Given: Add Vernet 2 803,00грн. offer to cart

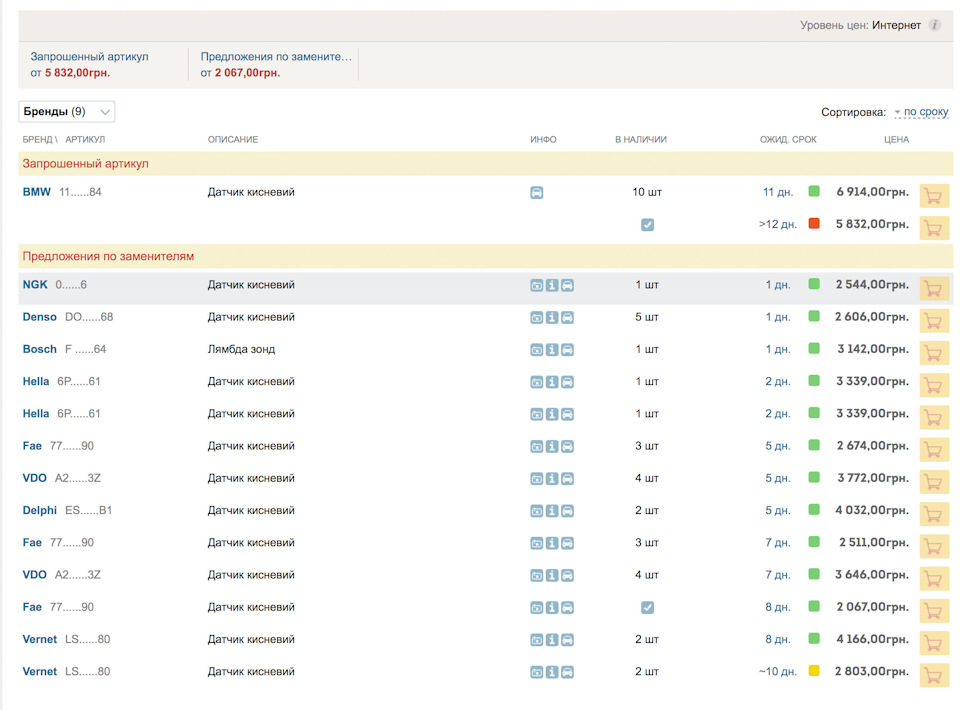Looking at the screenshot, I should click(x=934, y=675).
